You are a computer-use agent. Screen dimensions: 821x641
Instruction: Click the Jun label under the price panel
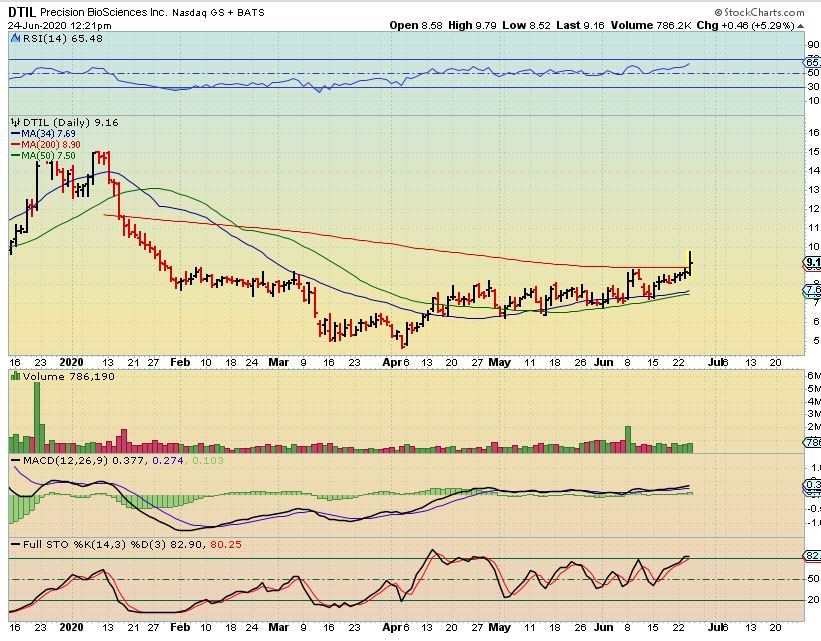[x=604, y=362]
